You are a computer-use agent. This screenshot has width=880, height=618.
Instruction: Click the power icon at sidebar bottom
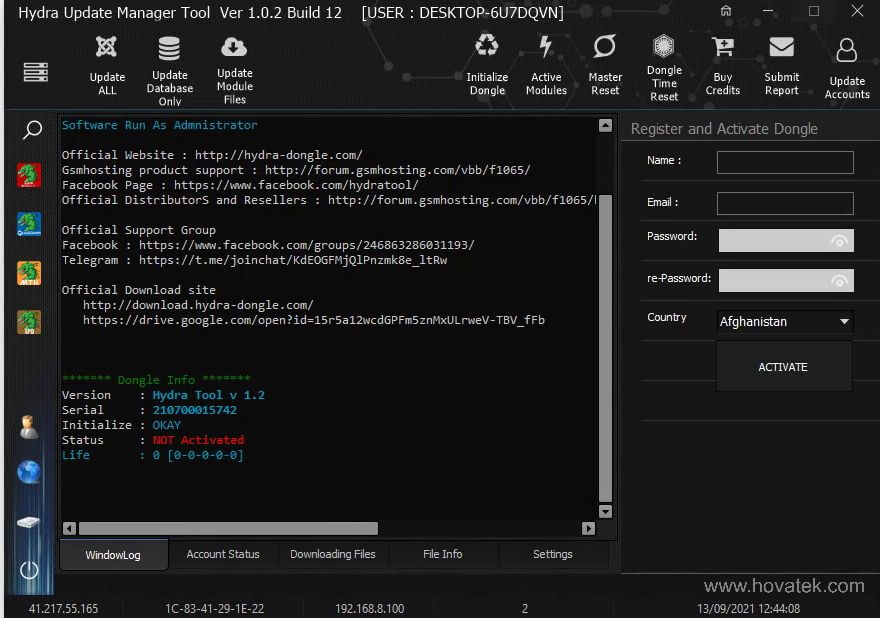click(x=28, y=571)
